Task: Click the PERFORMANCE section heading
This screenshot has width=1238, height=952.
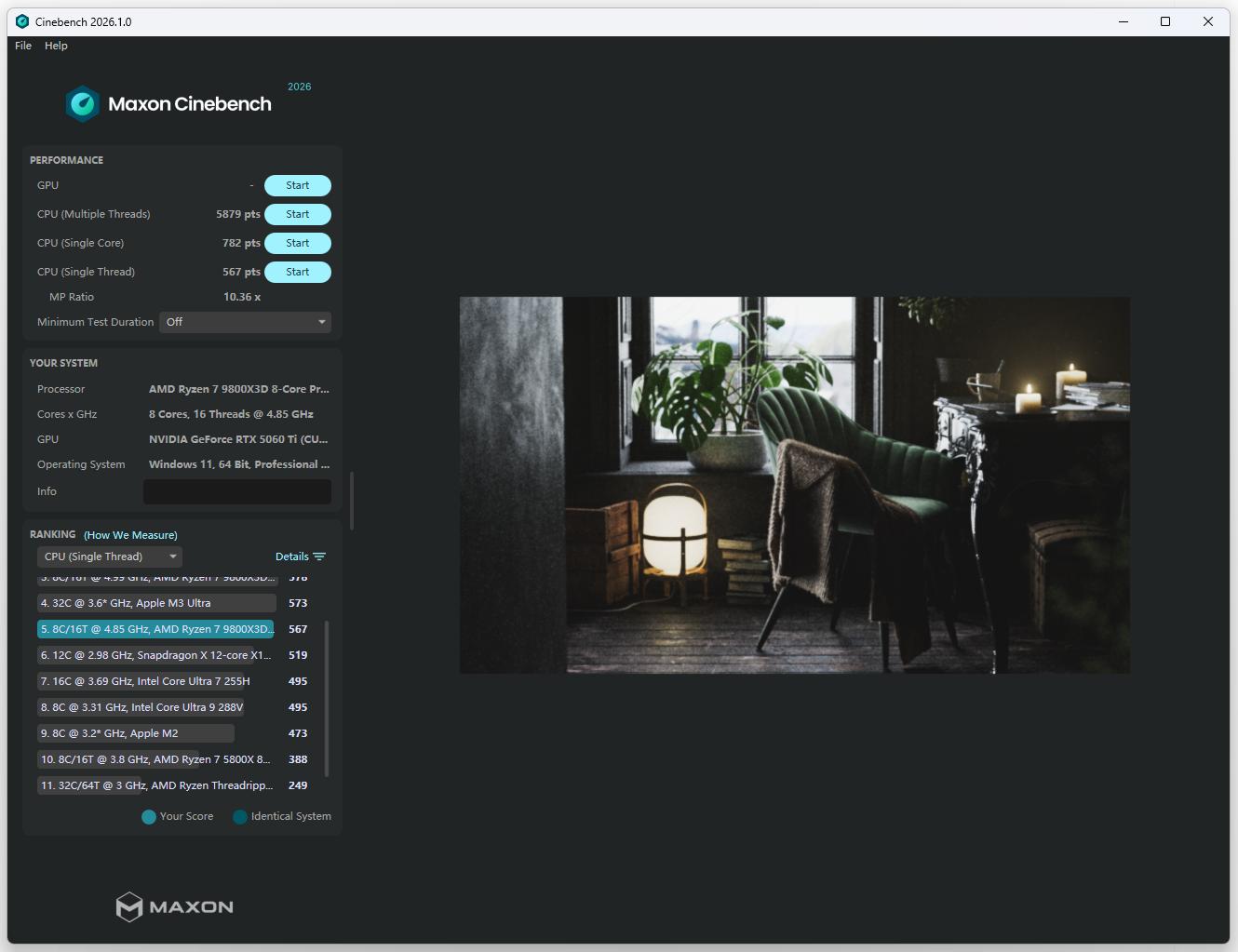Action: (x=66, y=160)
